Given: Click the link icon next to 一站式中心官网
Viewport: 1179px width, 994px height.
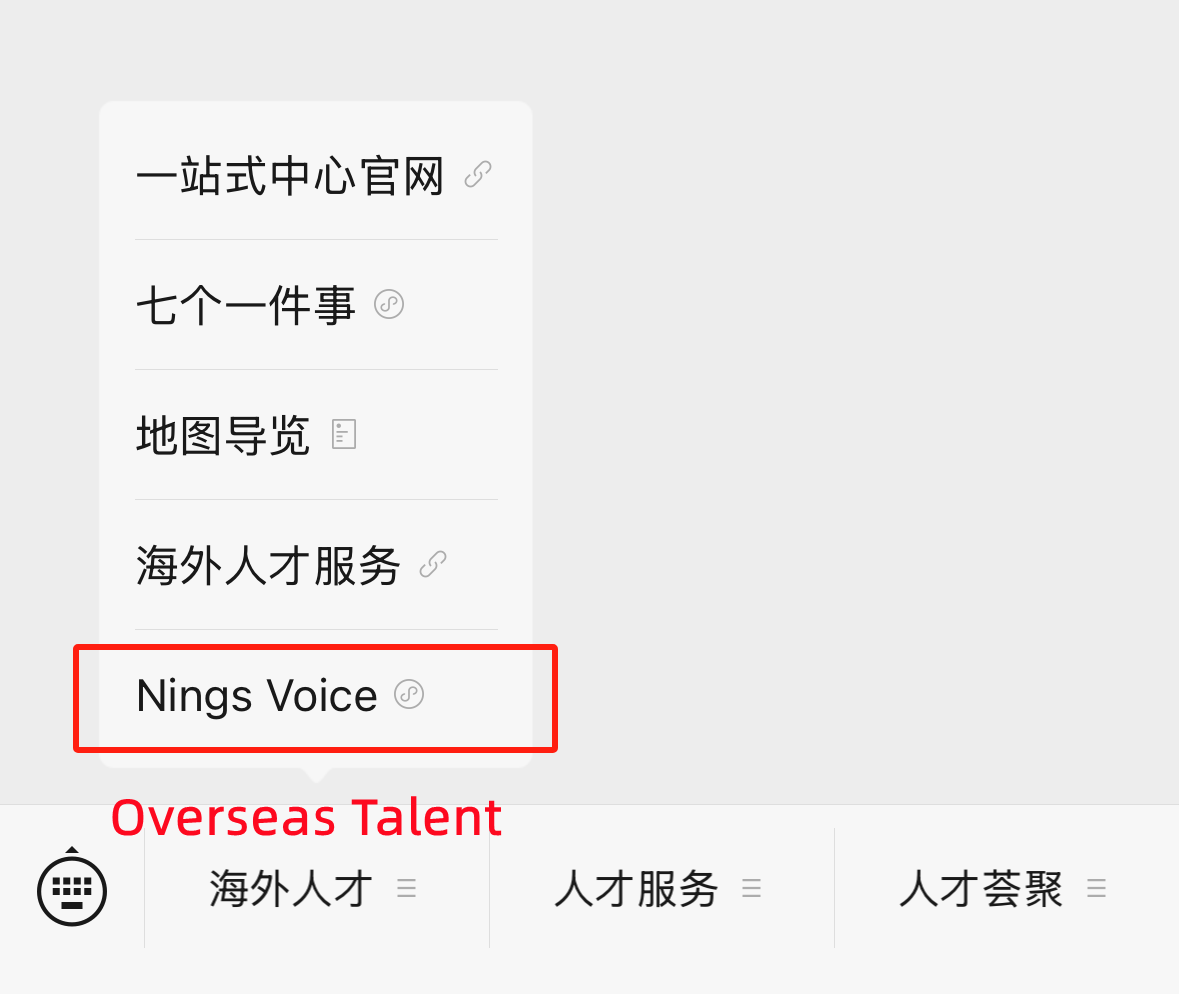Looking at the screenshot, I should coord(479,175).
